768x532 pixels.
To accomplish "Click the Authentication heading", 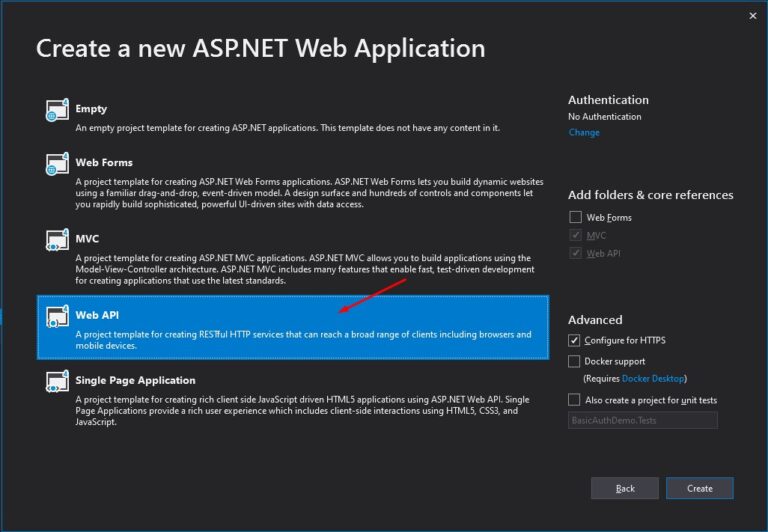I will click(608, 100).
